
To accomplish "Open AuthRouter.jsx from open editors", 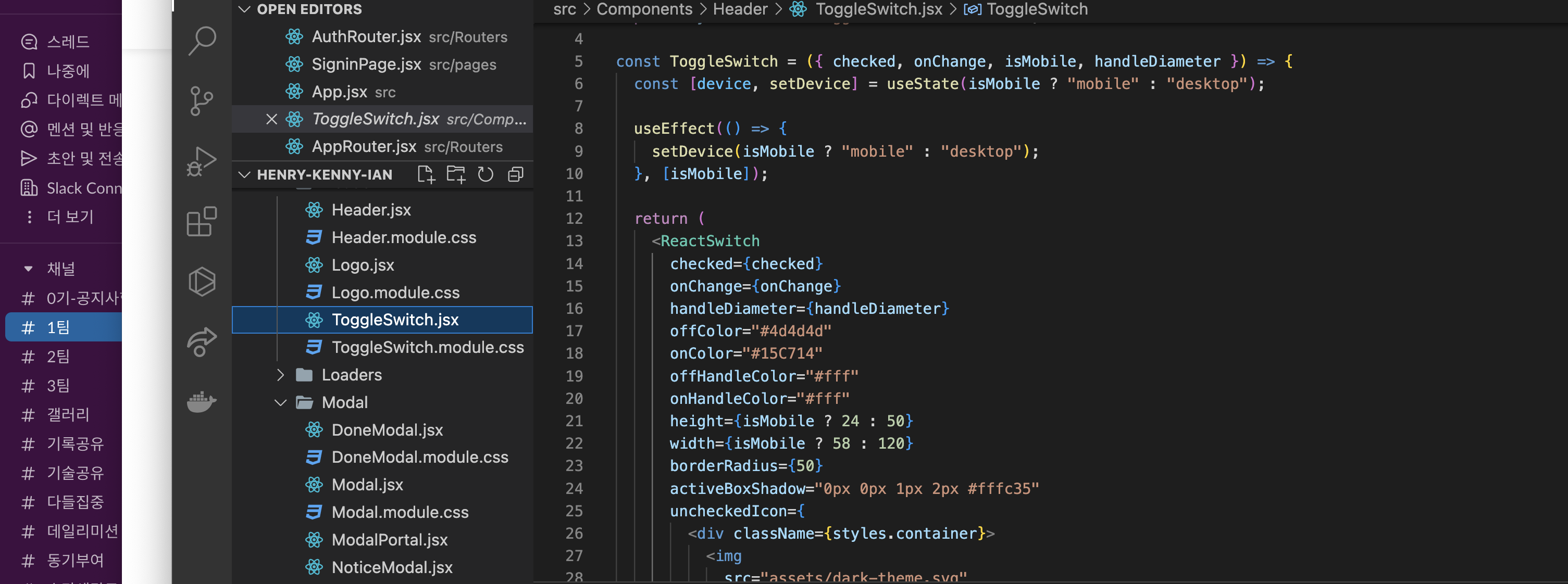I will pos(366,36).
